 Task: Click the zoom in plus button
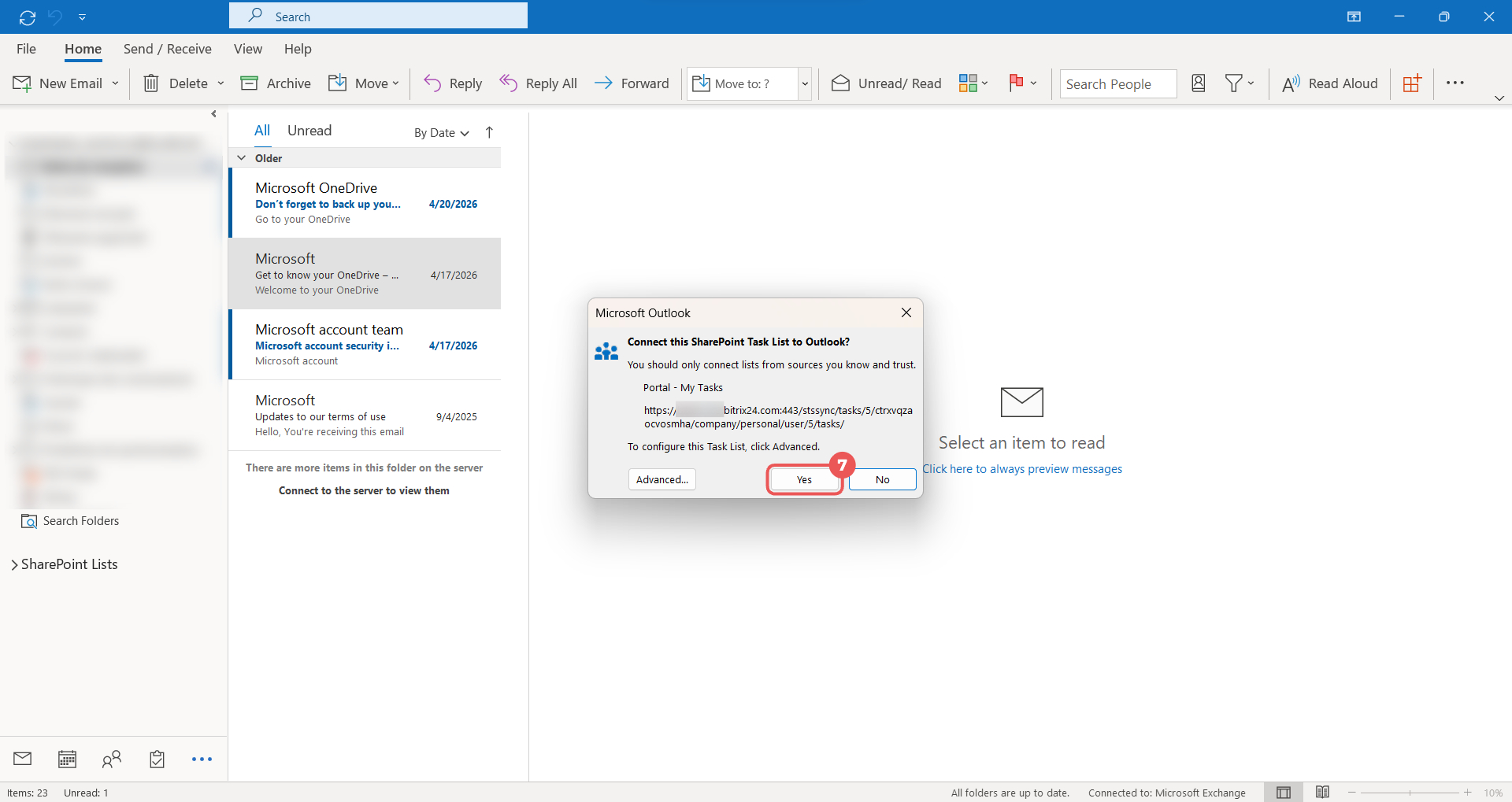click(x=1468, y=793)
